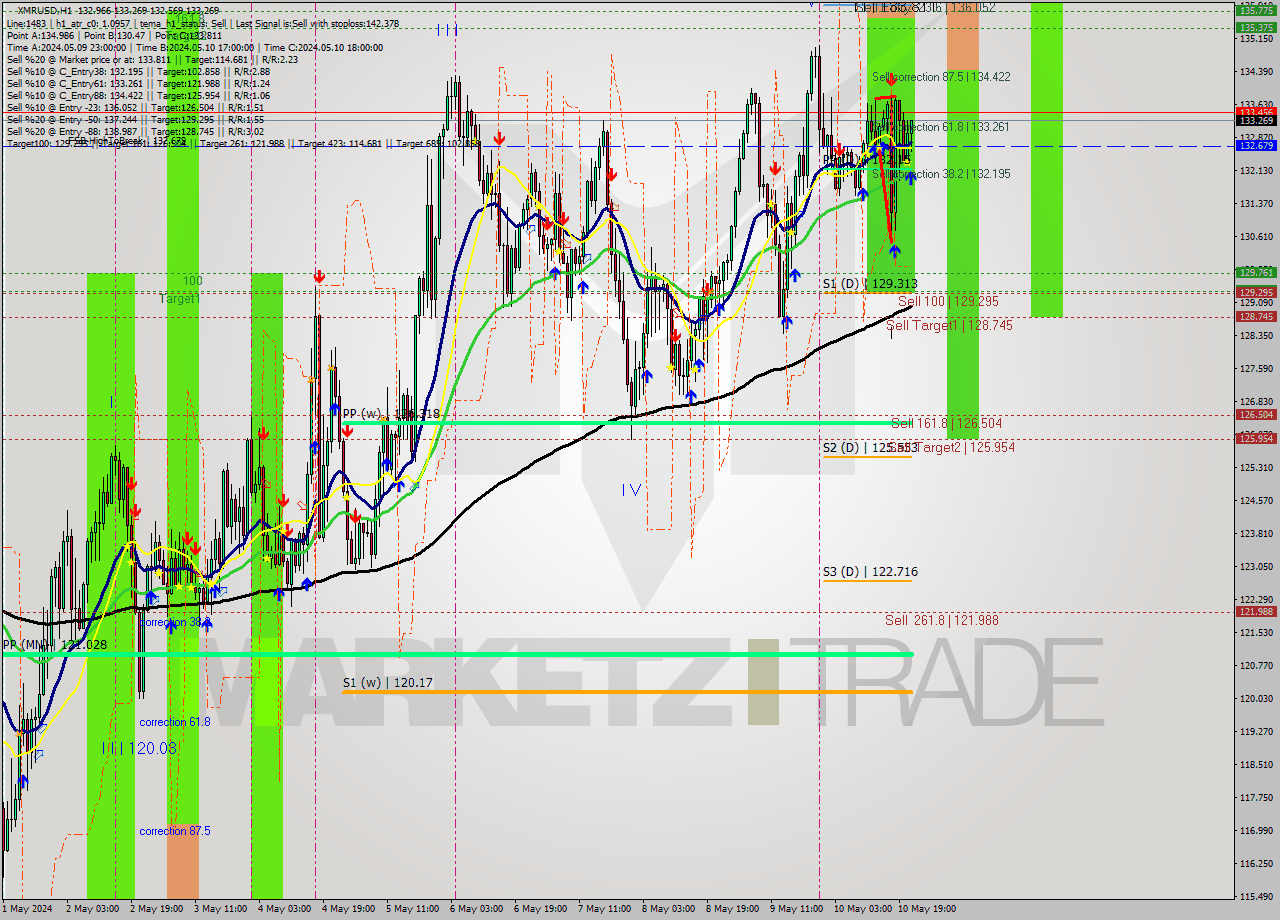
Task: Select the black 133.269 current price tag
Action: pos(1256,120)
